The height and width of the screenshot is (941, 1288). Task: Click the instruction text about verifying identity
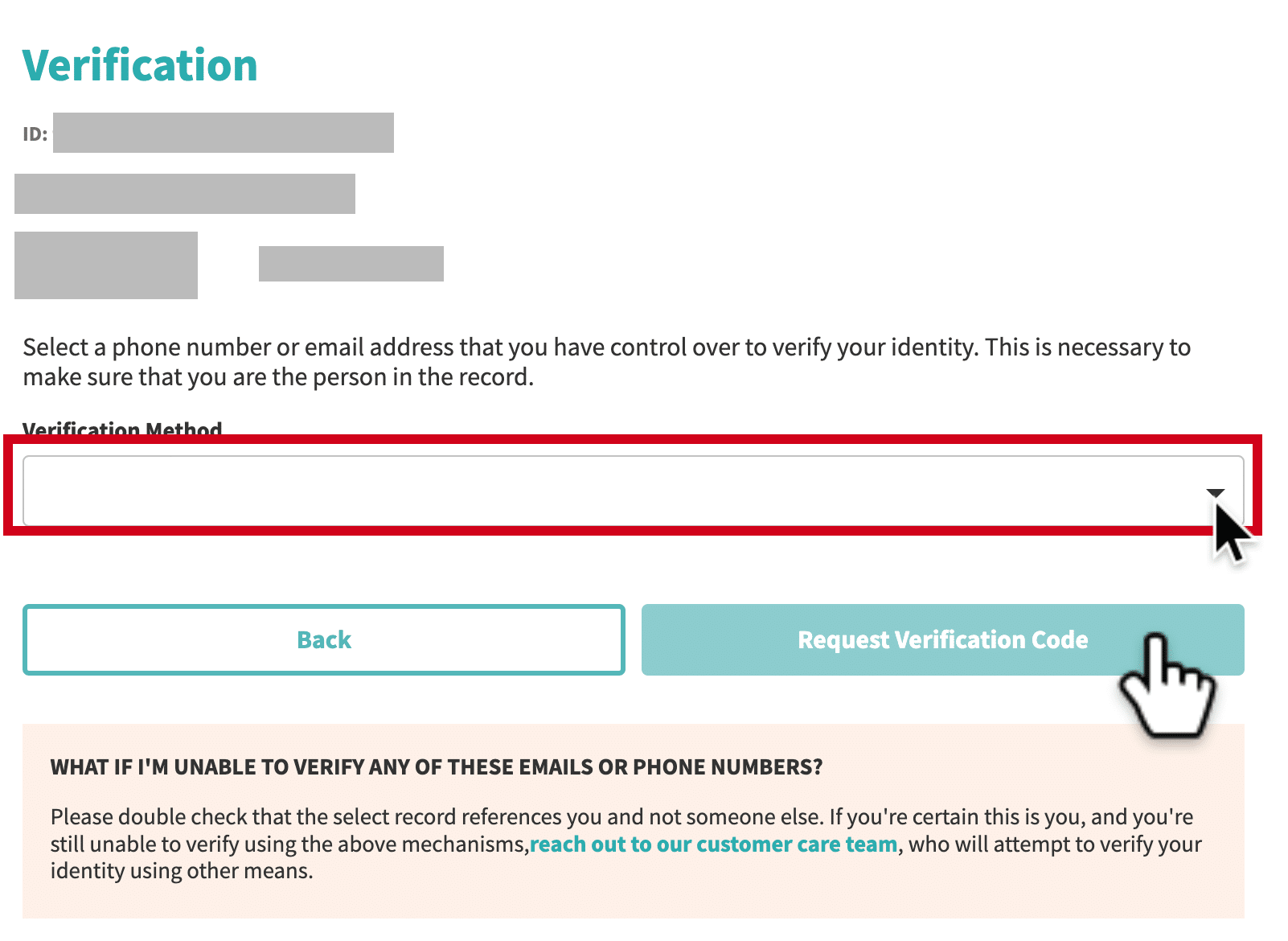coord(607,362)
